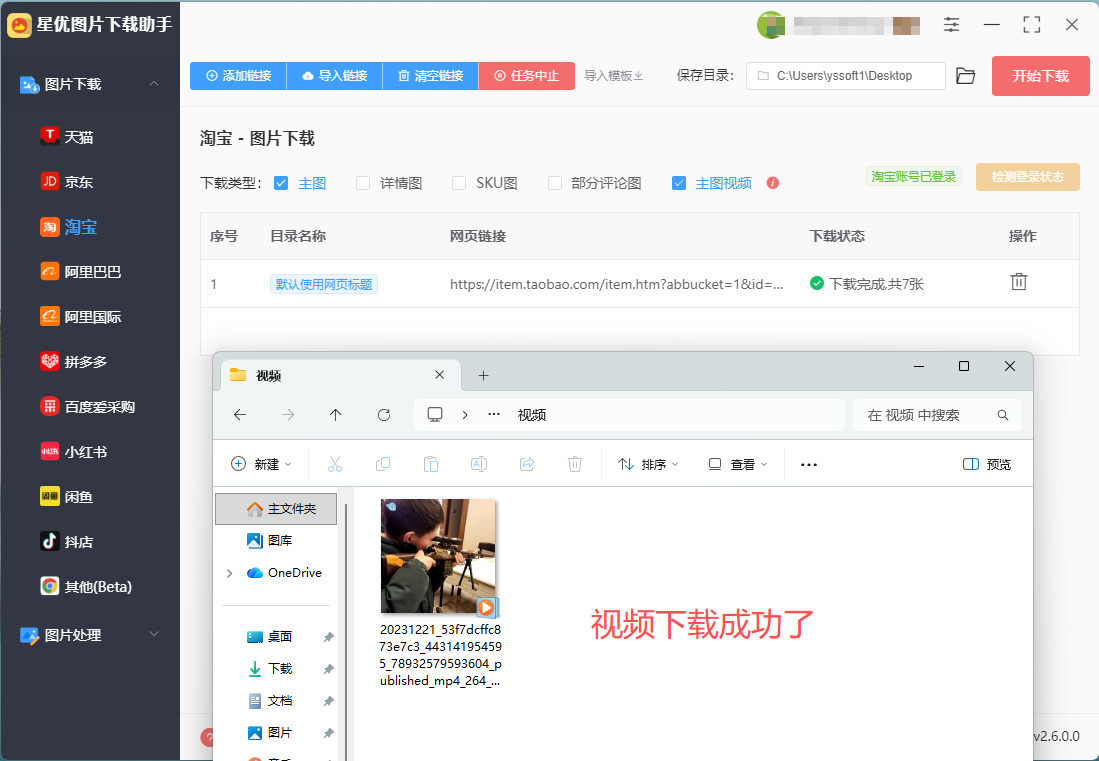Click the trash icon in row 1

point(1018,282)
